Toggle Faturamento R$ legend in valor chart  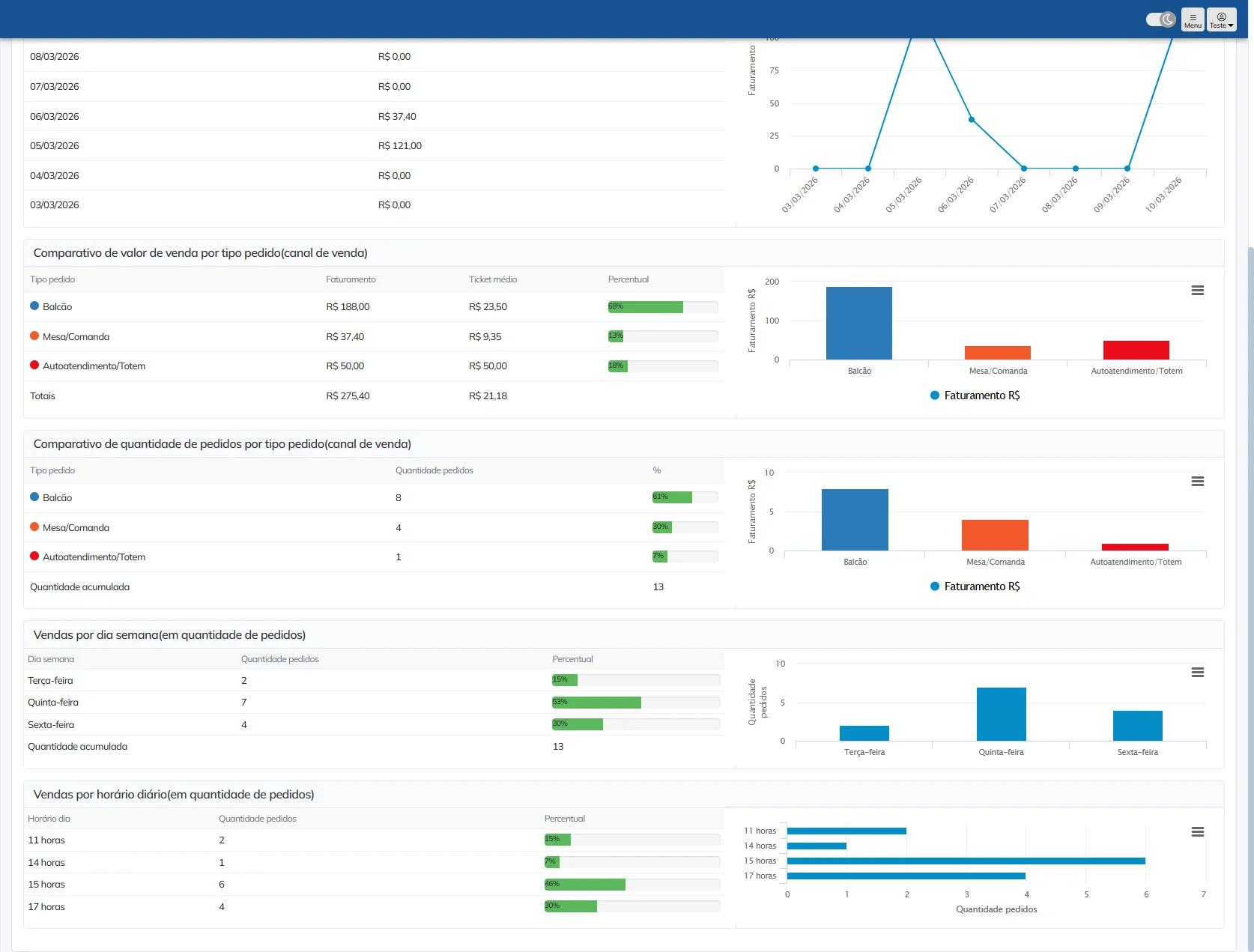(x=975, y=395)
